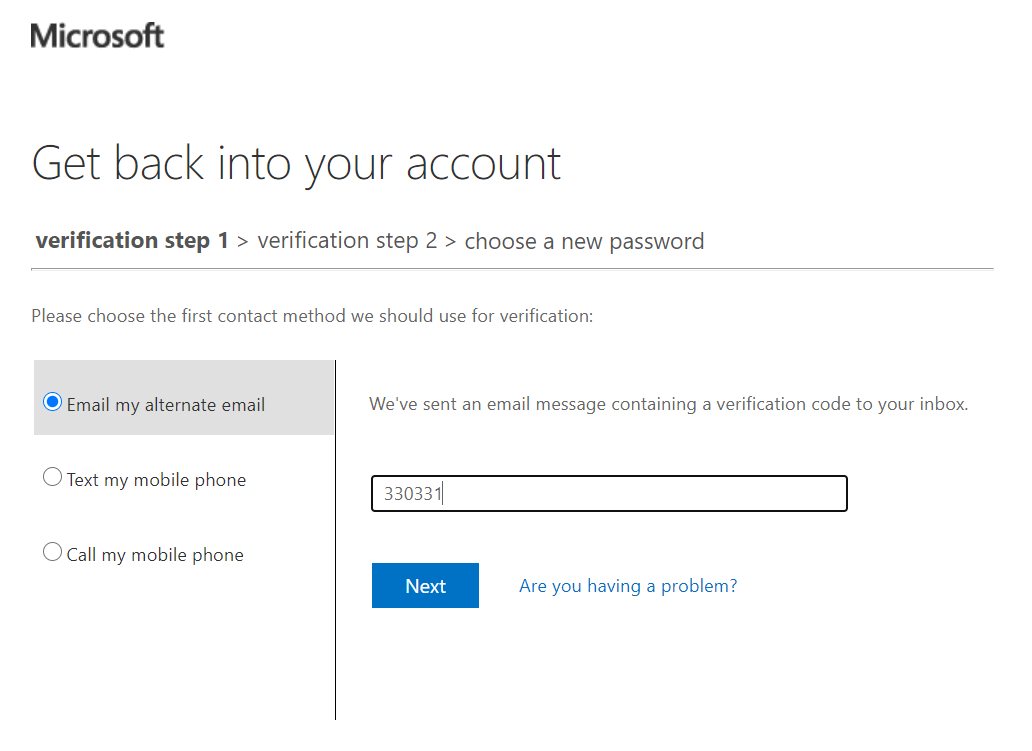The image size is (1032, 751).
Task: Click the Text my mobile phone label
Action: [x=155, y=480]
